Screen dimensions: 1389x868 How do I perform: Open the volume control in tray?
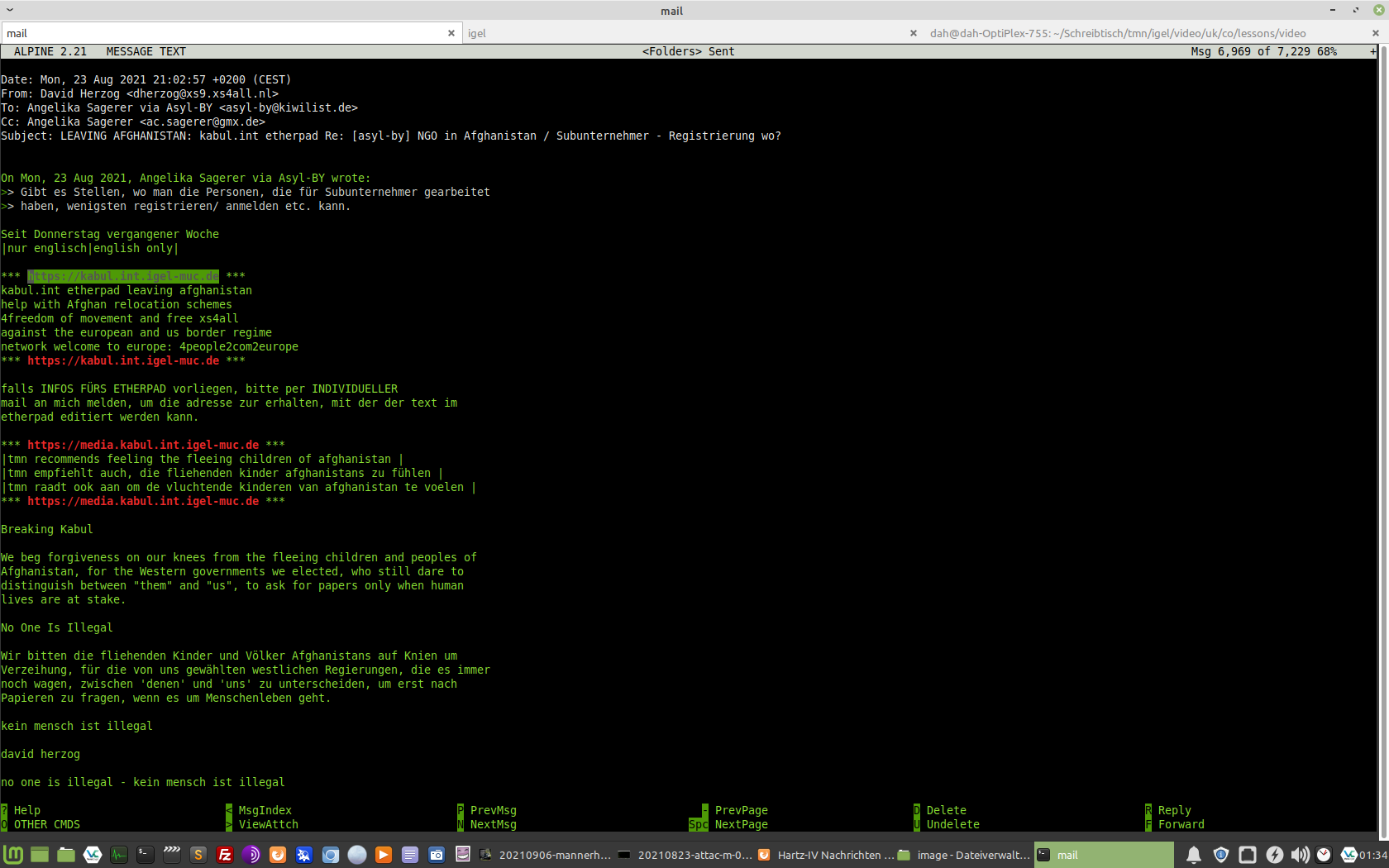tap(1300, 855)
